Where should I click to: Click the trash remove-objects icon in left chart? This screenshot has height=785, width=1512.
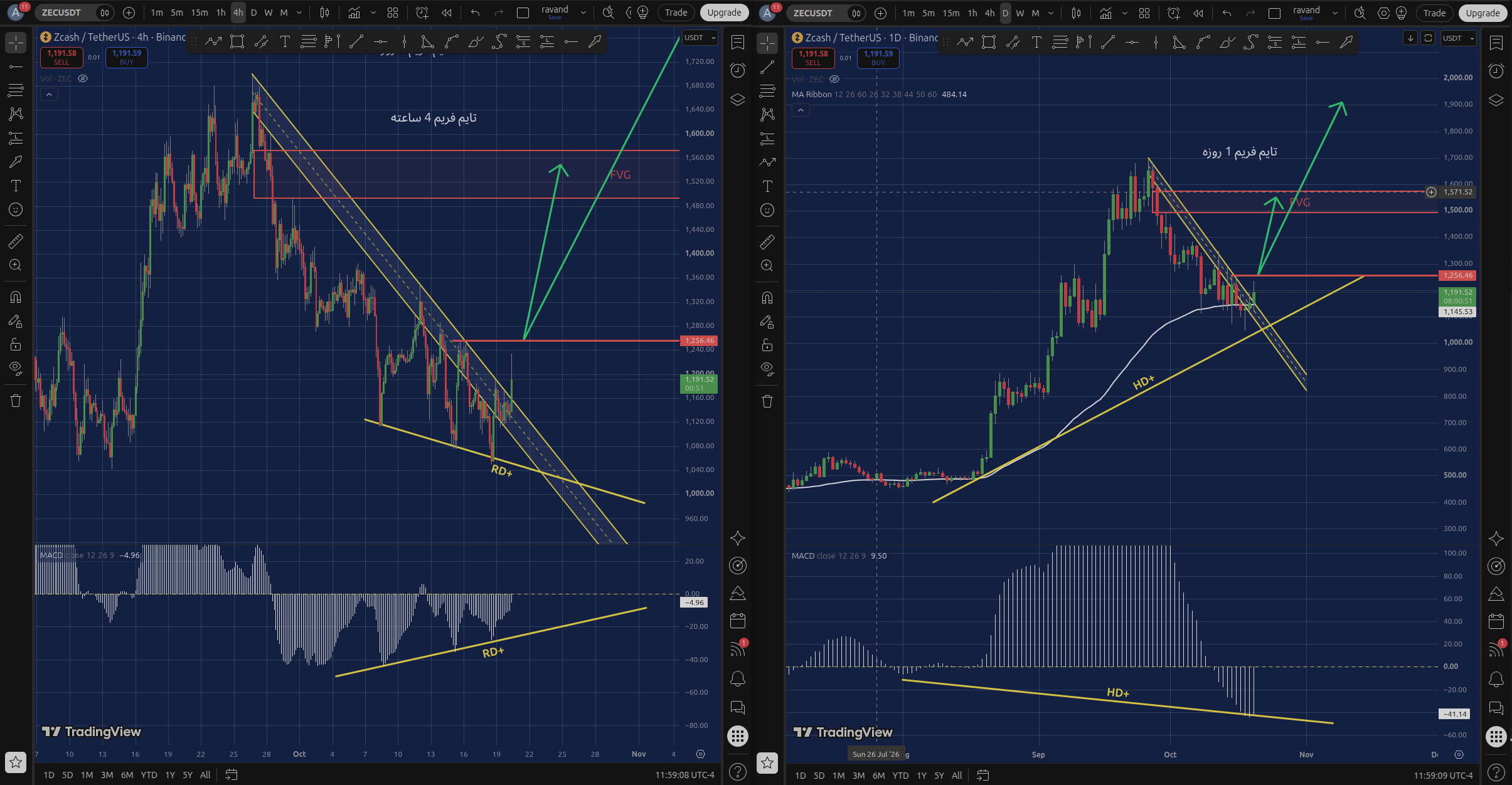[x=16, y=401]
